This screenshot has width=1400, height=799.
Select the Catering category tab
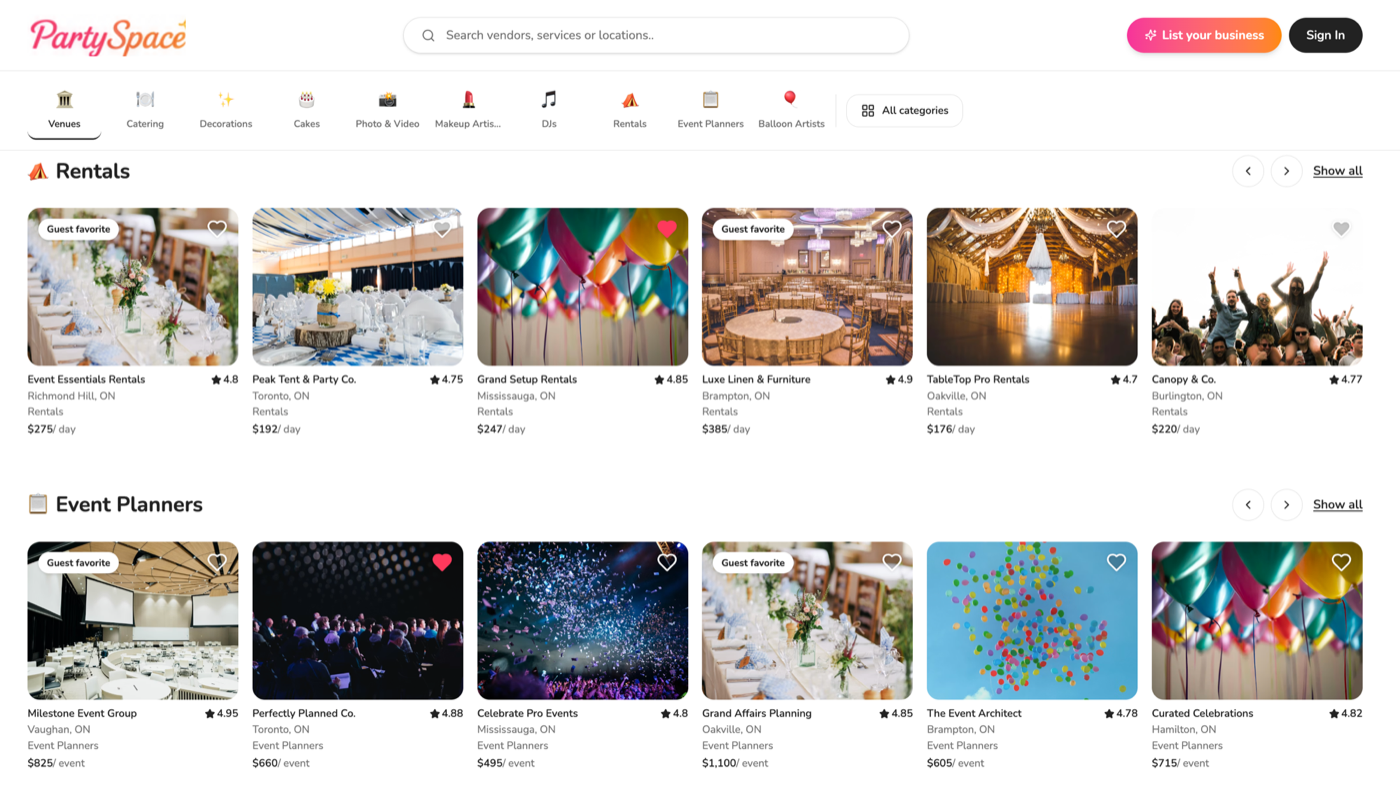(145, 110)
